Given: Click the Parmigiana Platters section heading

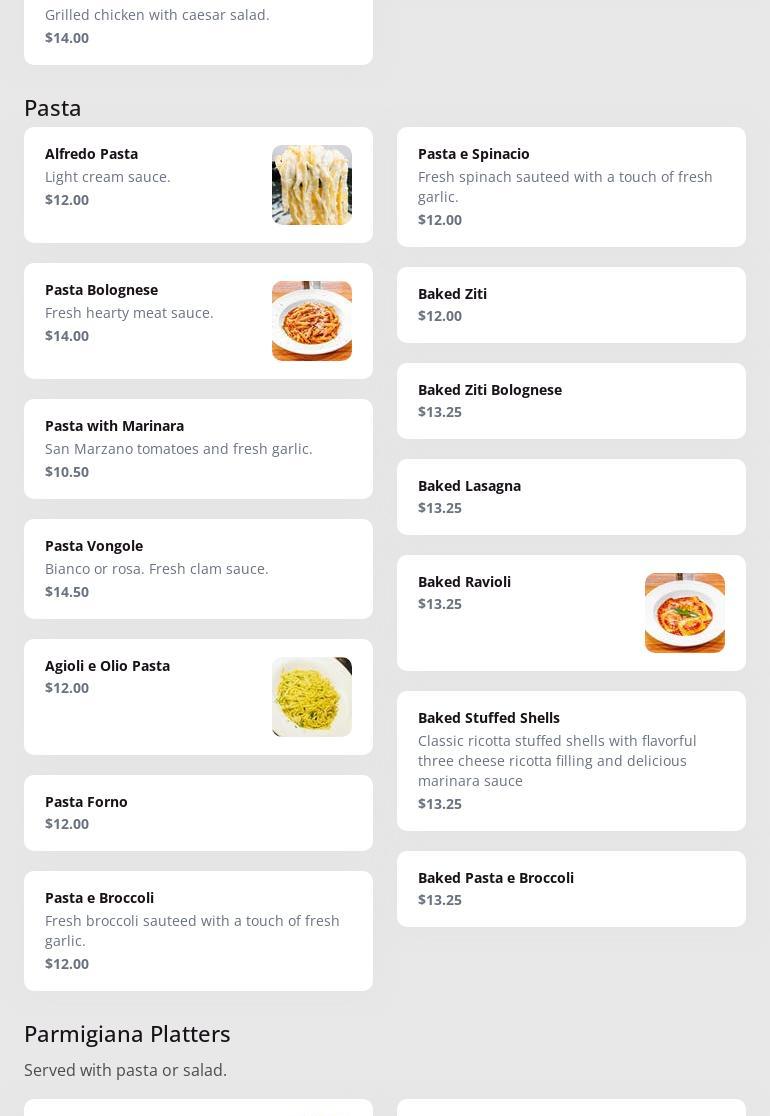Looking at the screenshot, I should coord(127,1033).
